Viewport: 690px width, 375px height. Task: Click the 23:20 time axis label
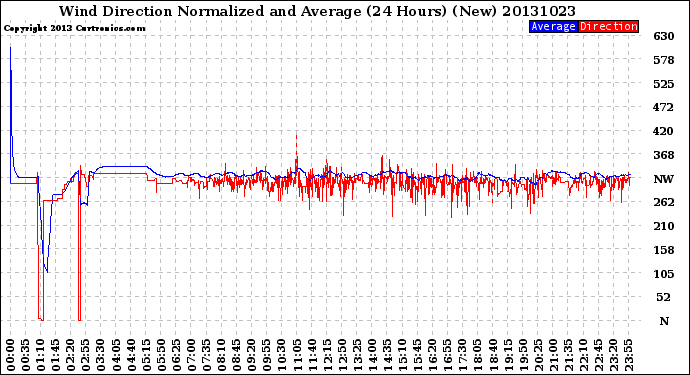click(x=613, y=355)
